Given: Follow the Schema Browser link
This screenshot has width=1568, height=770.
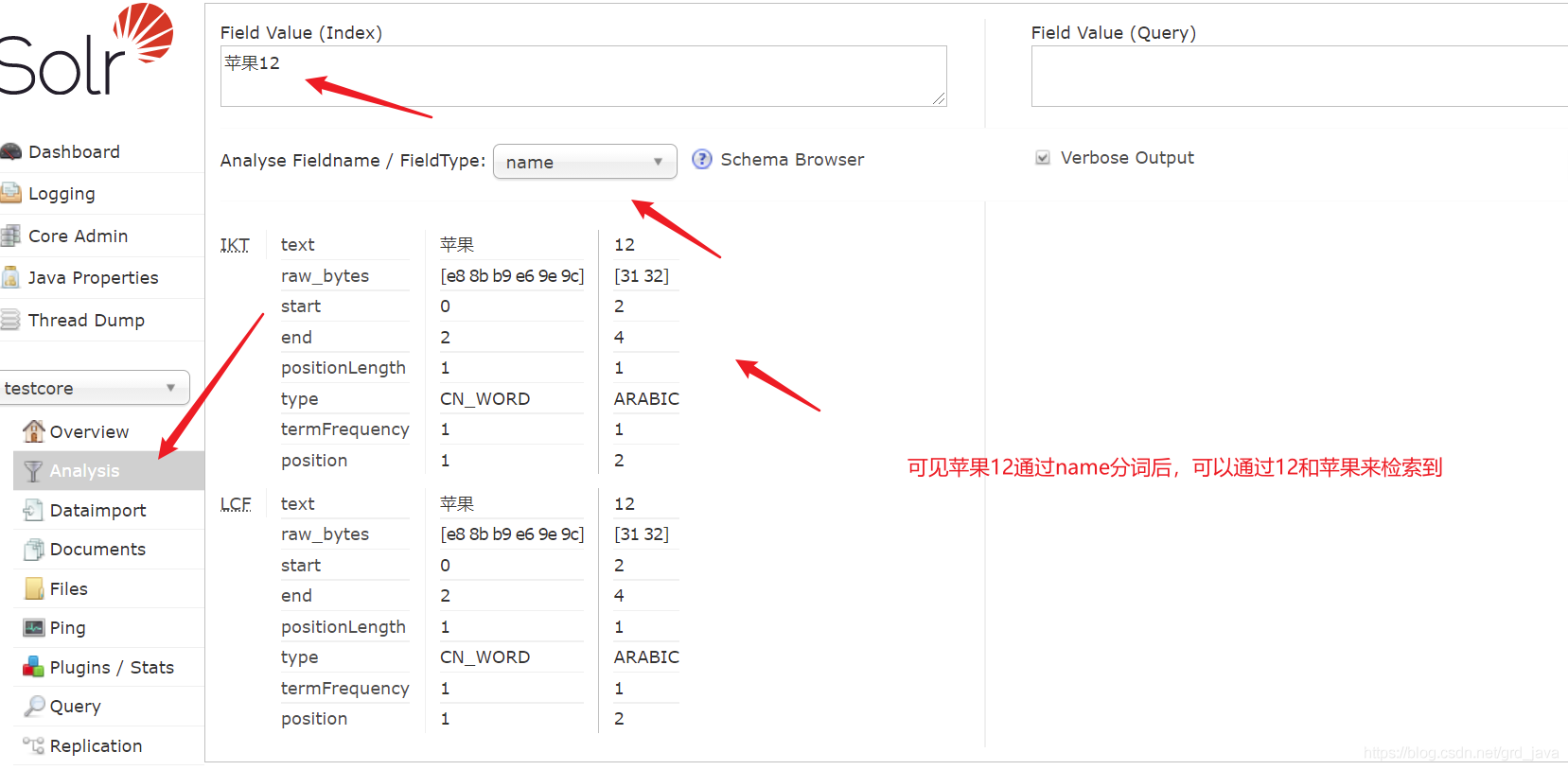Looking at the screenshot, I should click(792, 159).
